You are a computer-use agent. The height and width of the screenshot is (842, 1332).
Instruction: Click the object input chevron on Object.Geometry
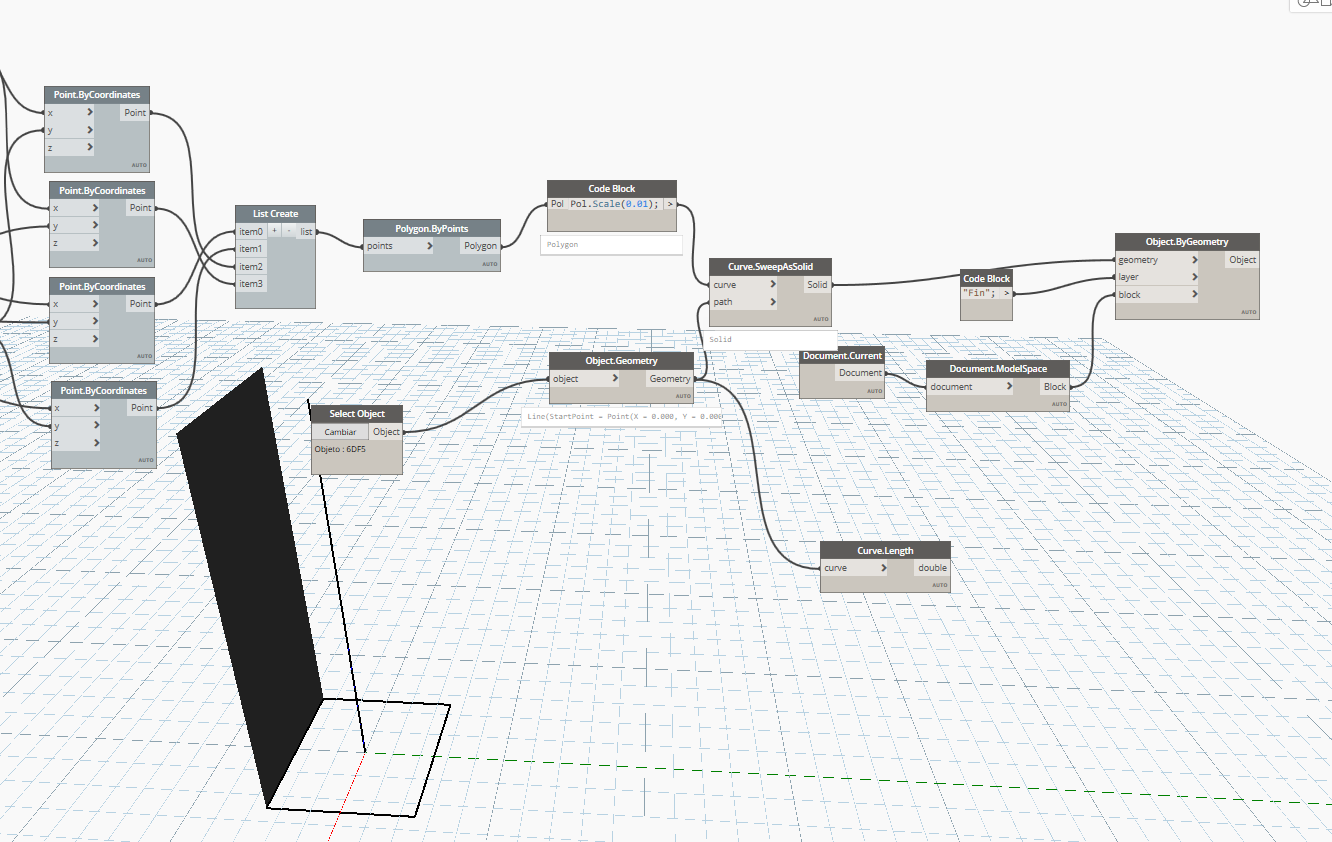614,379
